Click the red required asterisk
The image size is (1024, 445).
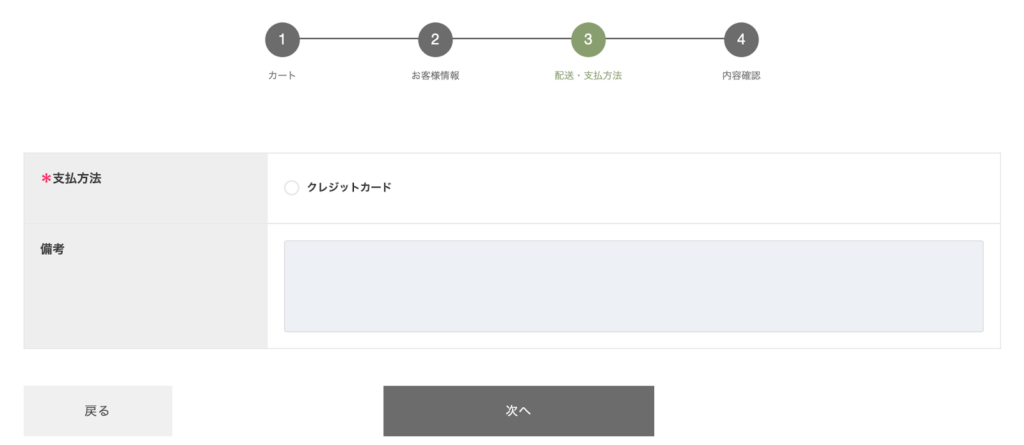(45, 179)
